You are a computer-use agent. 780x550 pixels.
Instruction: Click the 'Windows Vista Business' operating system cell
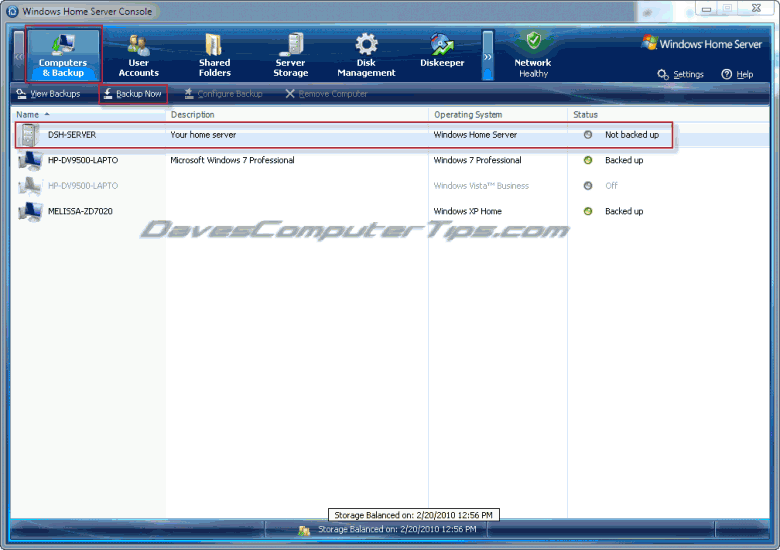[x=481, y=185]
